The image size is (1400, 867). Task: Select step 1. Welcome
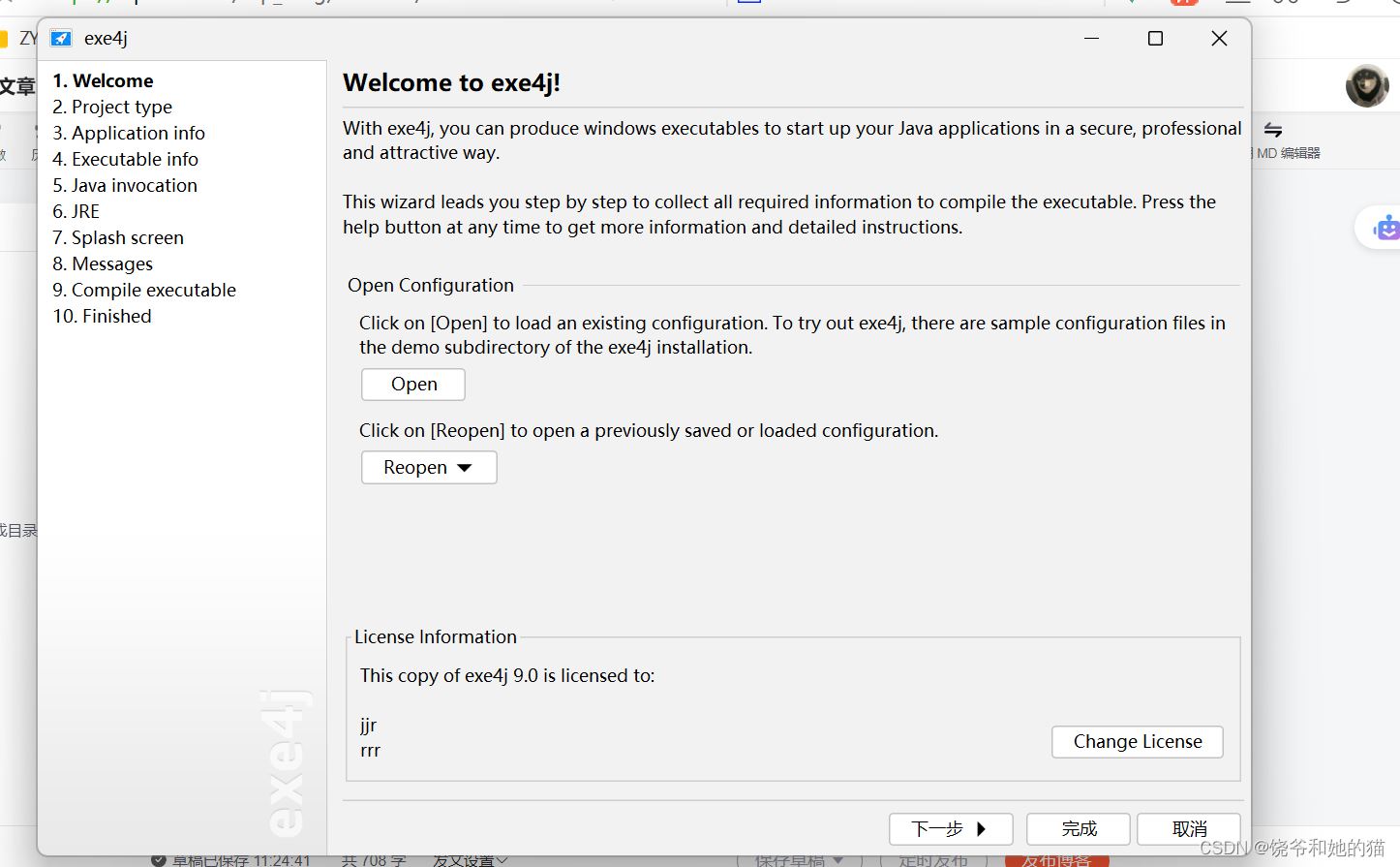pyautogui.click(x=103, y=80)
